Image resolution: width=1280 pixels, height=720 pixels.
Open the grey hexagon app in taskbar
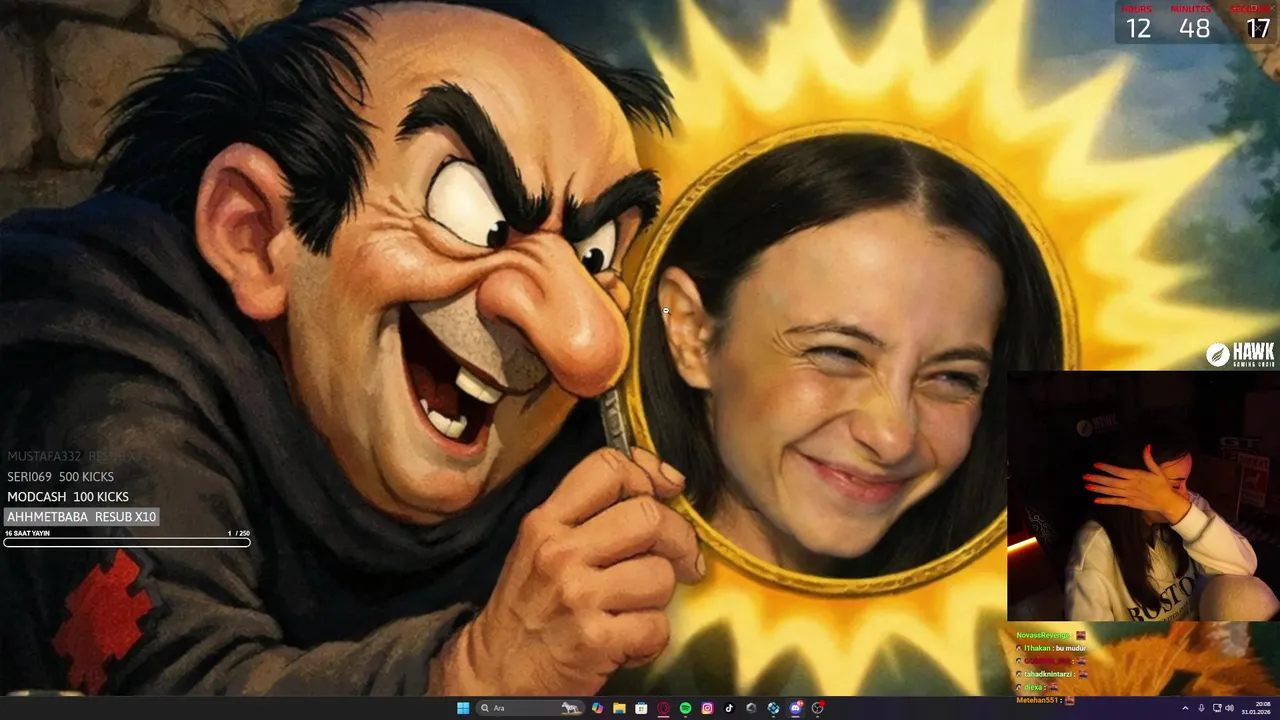[x=751, y=708]
